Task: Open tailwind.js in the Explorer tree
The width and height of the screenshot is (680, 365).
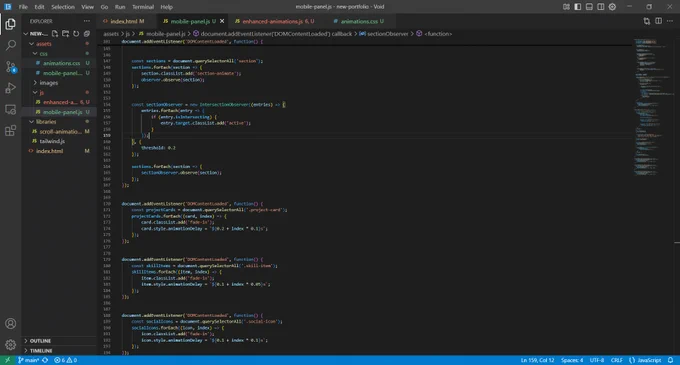Action: [x=52, y=141]
